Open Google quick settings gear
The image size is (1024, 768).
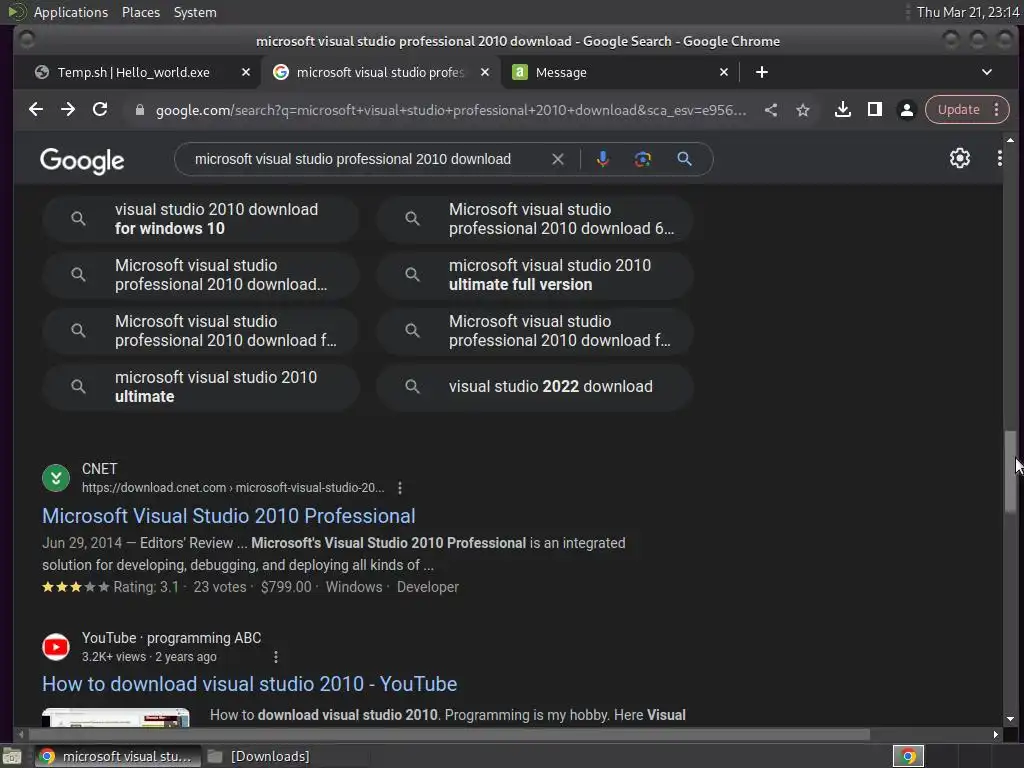click(x=959, y=158)
